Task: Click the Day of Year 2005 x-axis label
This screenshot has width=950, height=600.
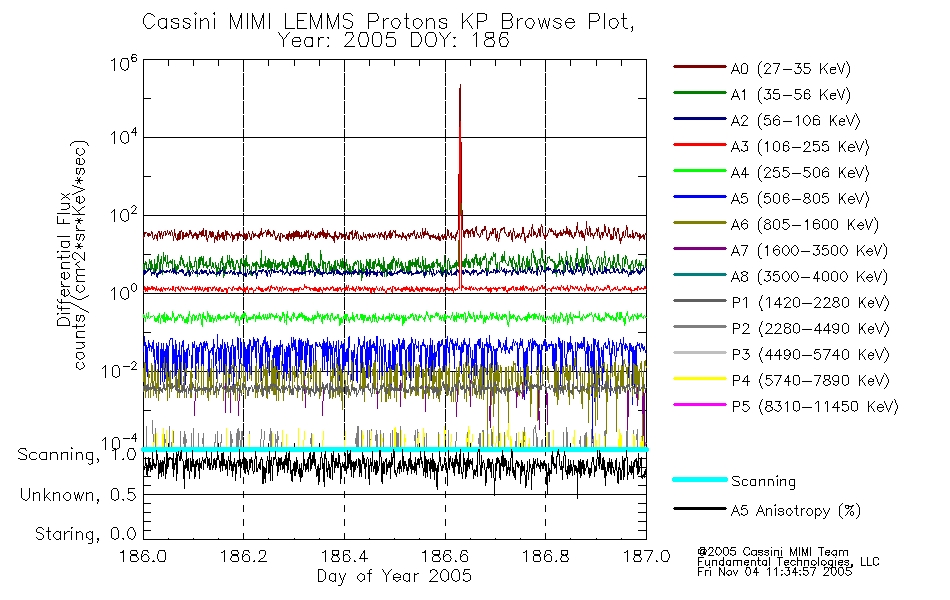Action: 394,576
